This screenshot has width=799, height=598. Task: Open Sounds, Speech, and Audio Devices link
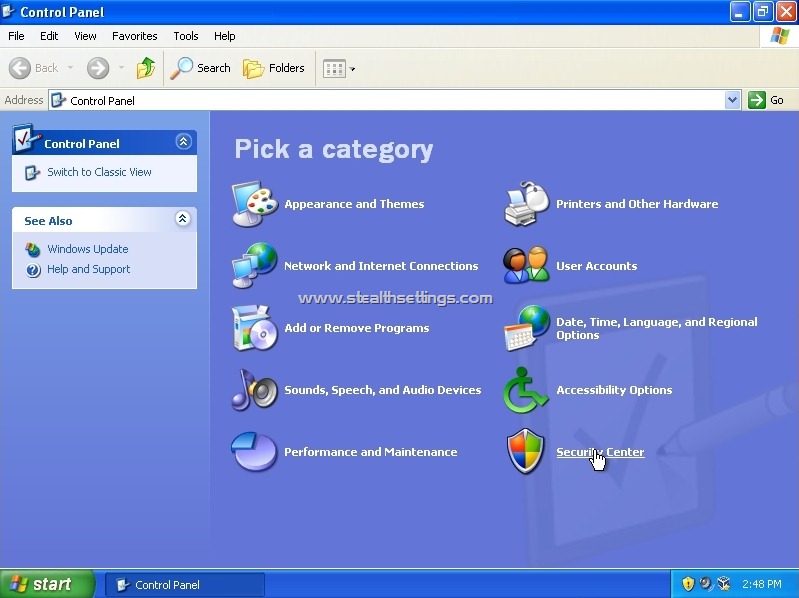click(x=383, y=390)
